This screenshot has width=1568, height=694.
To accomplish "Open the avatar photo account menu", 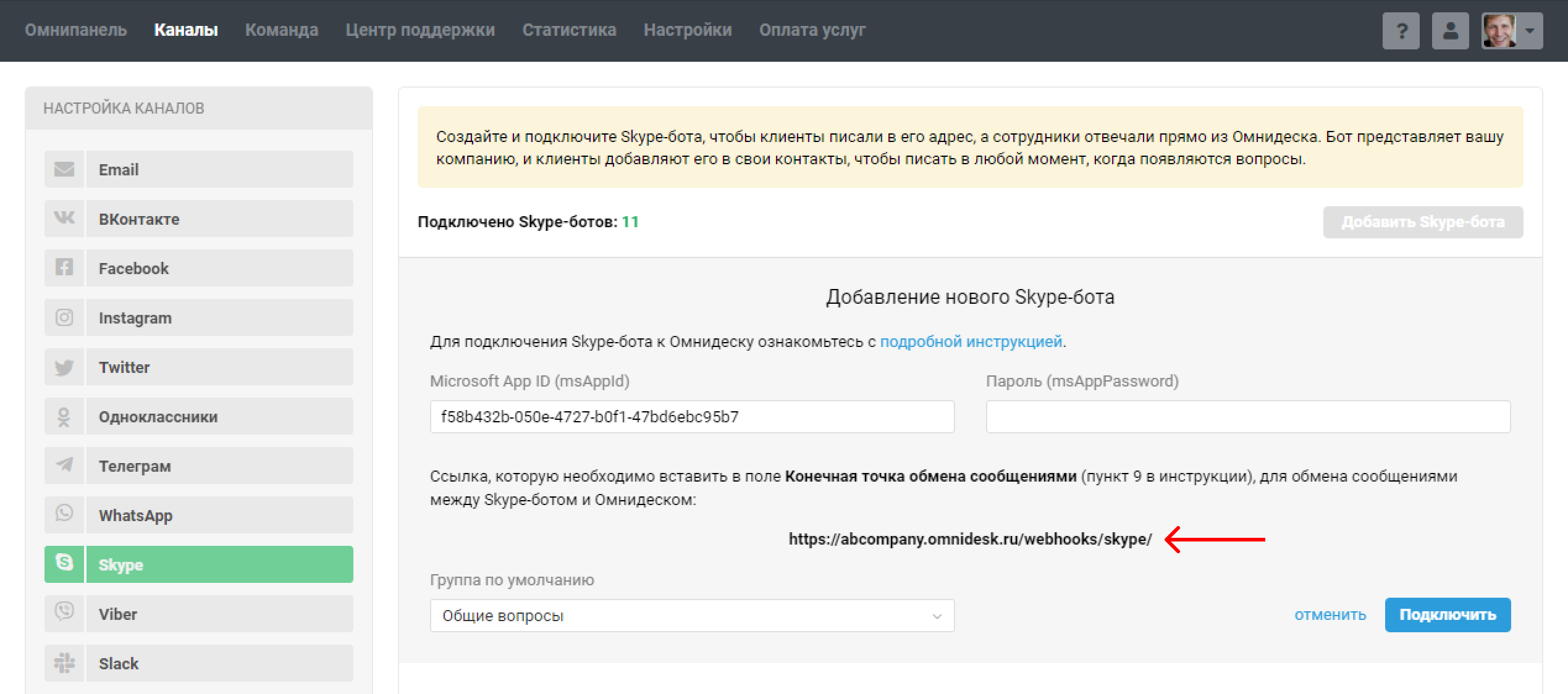I will 1512,31.
